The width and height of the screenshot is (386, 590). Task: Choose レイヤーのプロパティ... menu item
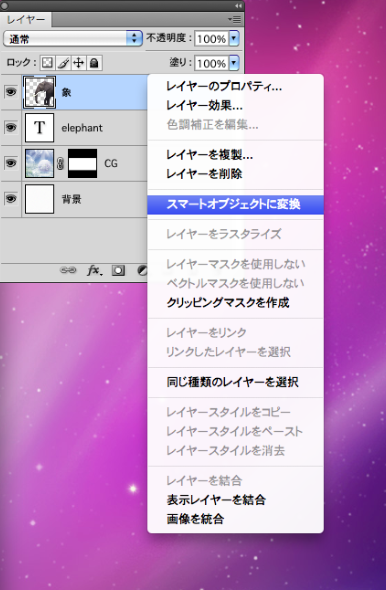click(x=235, y=87)
